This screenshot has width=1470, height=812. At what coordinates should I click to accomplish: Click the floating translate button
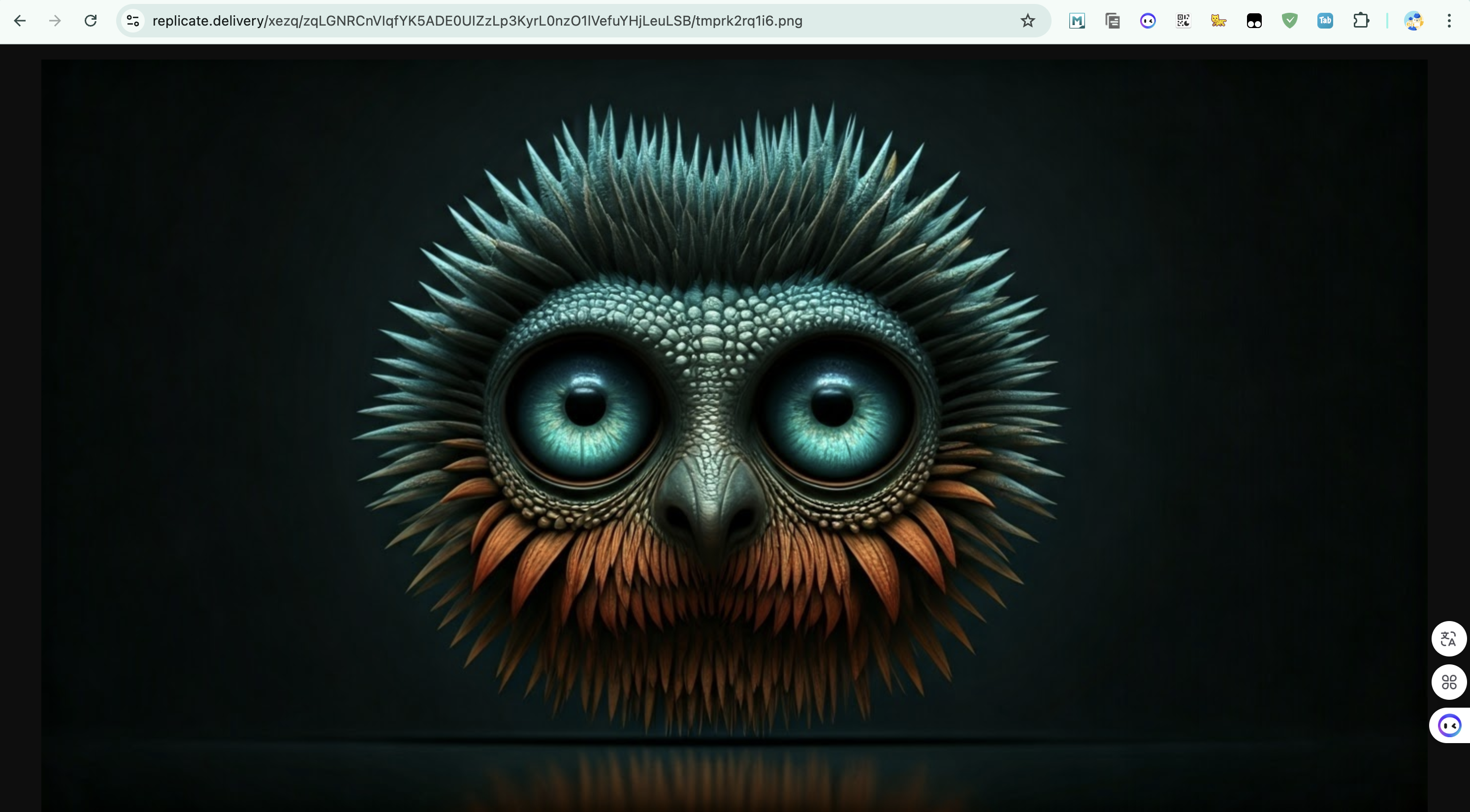click(1448, 639)
